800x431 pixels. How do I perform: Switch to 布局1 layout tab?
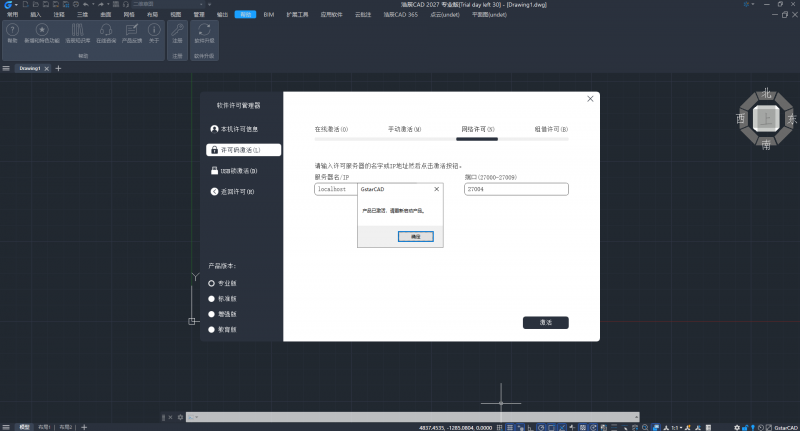44,427
